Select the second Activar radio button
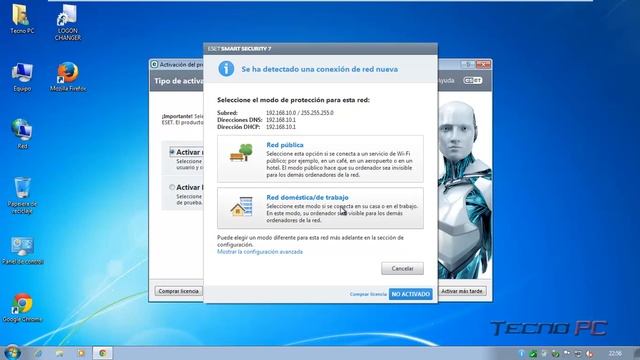Screen dimensions: 640x360 [x=172, y=187]
